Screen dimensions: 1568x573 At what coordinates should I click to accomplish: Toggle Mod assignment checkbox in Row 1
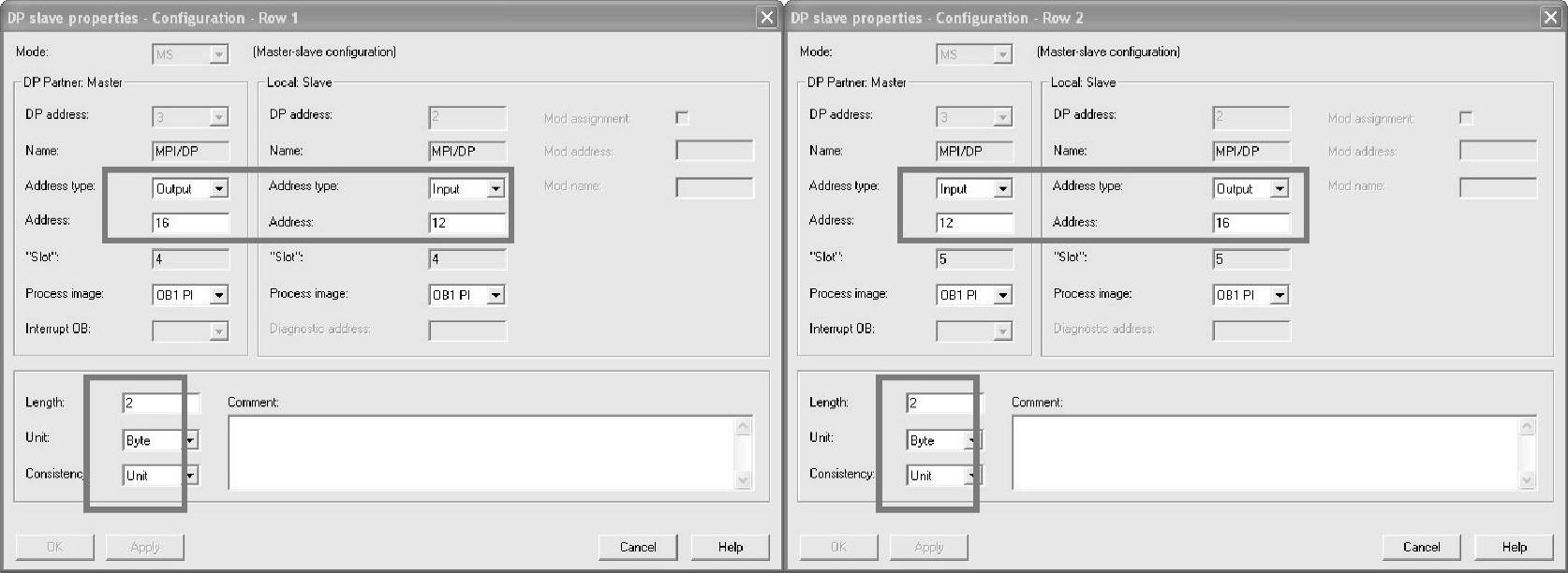tap(682, 118)
